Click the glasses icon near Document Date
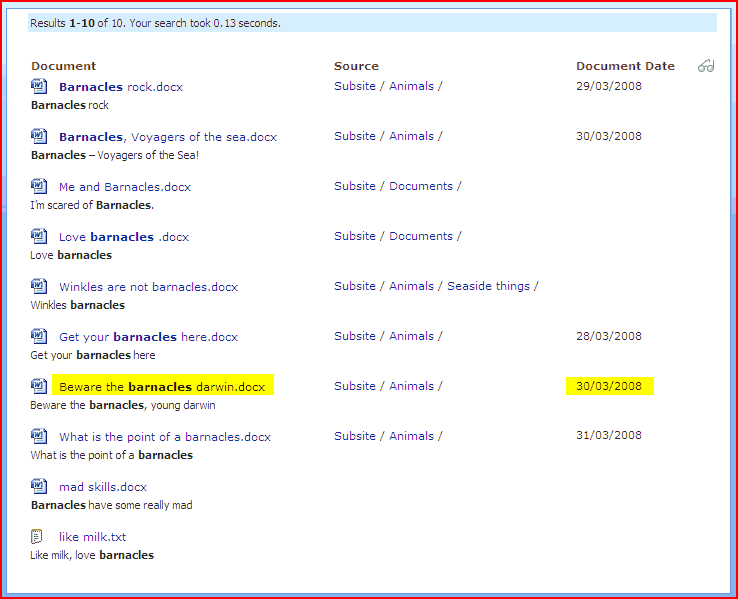 tap(706, 66)
